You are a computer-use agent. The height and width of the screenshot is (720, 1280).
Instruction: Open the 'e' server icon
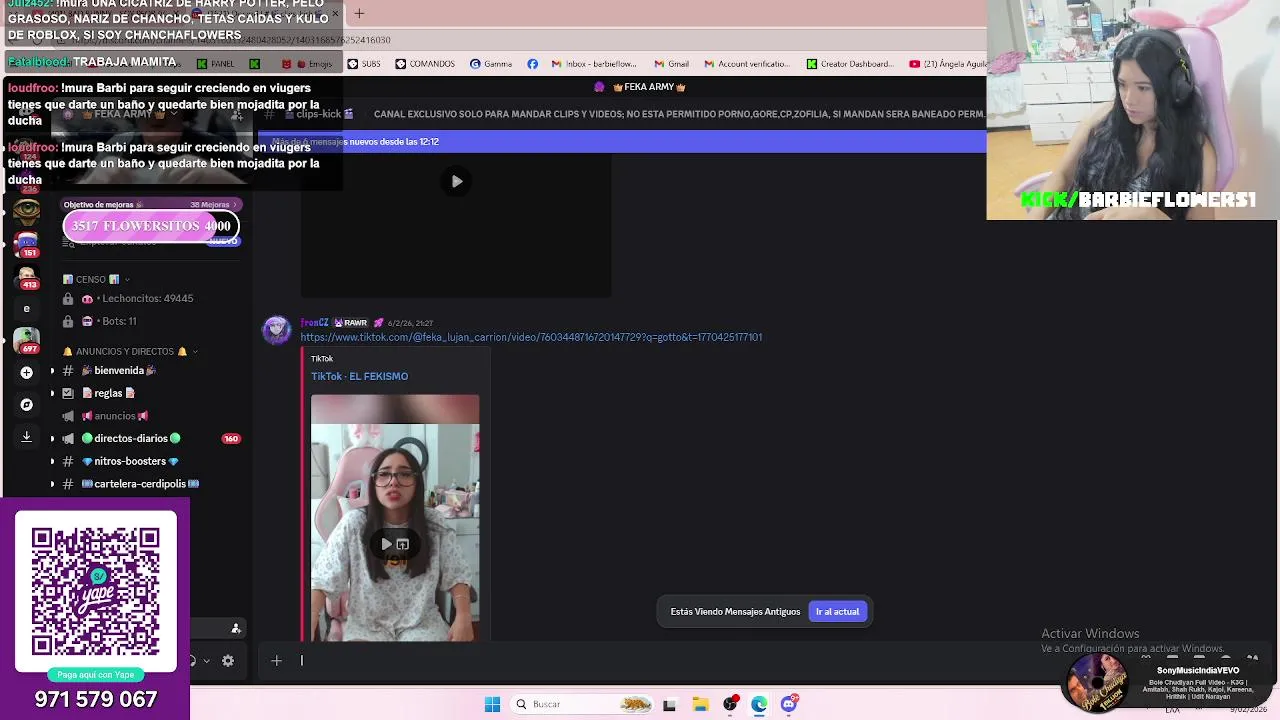coord(26,308)
